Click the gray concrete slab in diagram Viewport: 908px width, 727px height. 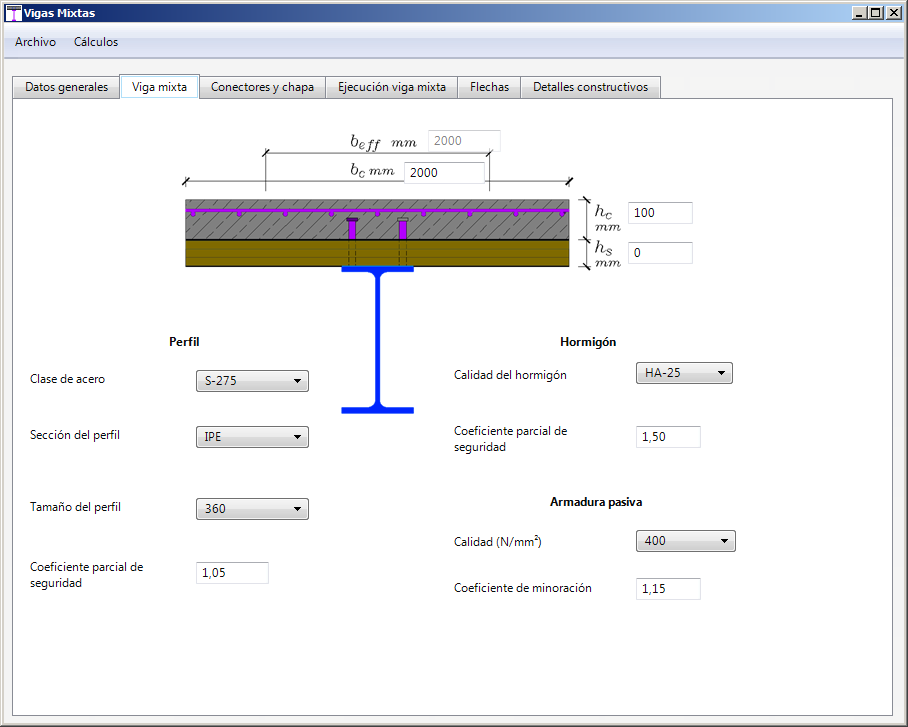pyautogui.click(x=377, y=220)
